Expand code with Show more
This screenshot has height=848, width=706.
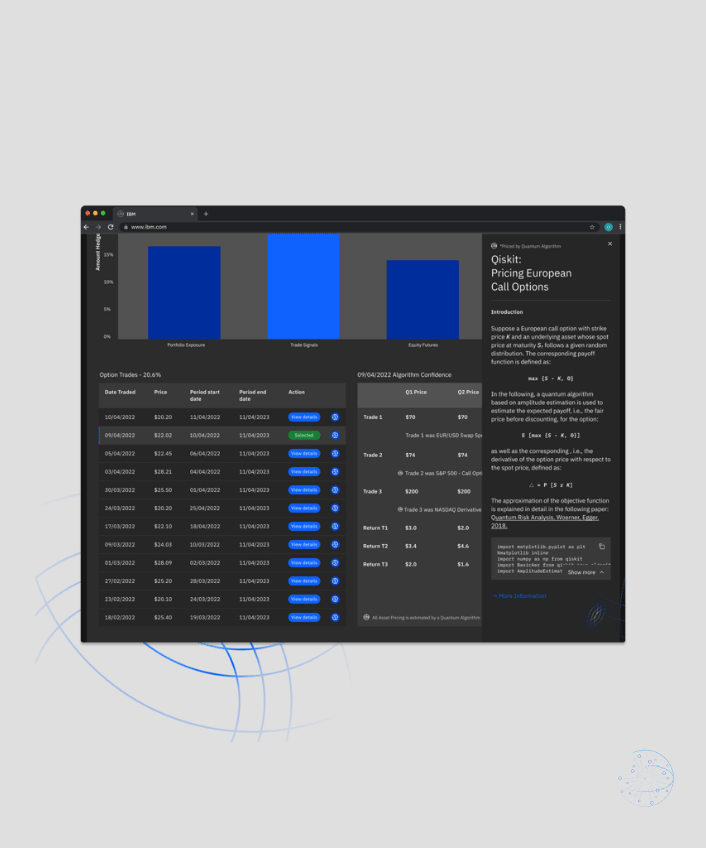[x=585, y=572]
